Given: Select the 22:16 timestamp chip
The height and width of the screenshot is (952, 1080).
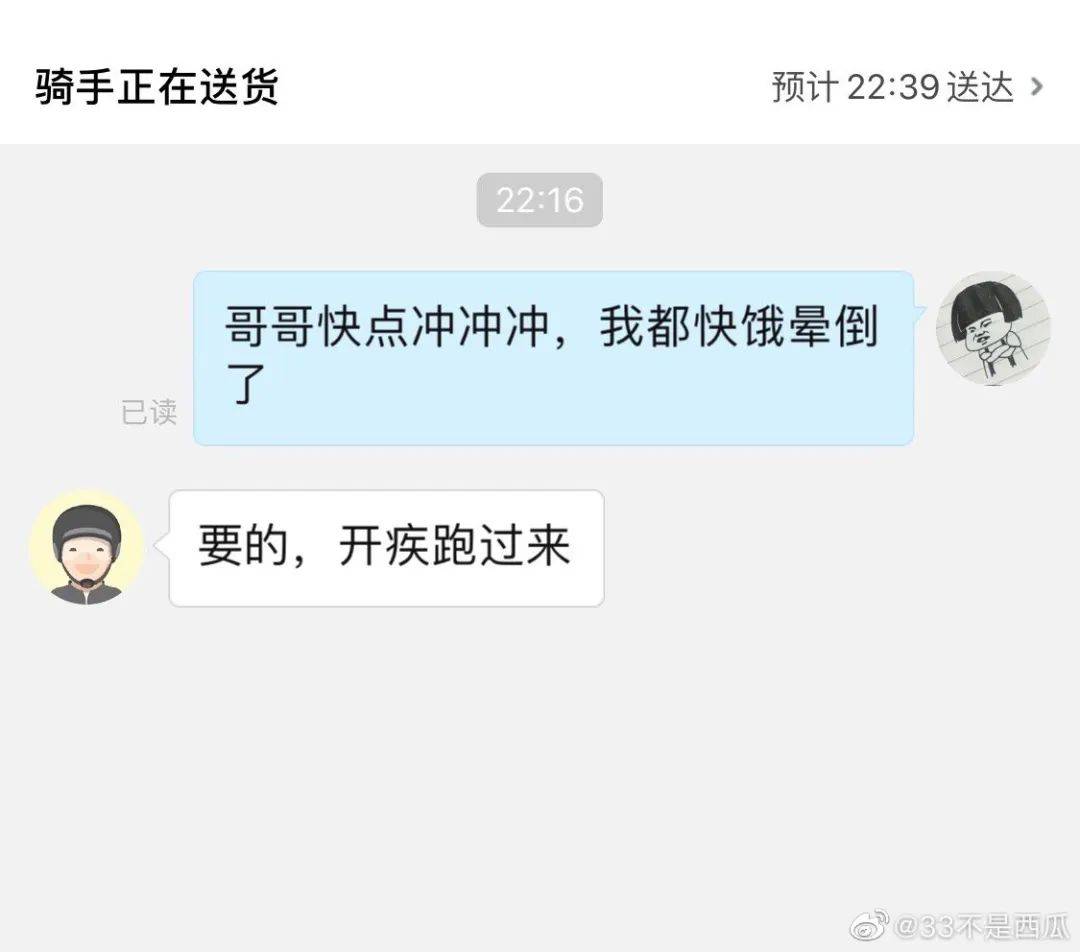Looking at the screenshot, I should (540, 200).
